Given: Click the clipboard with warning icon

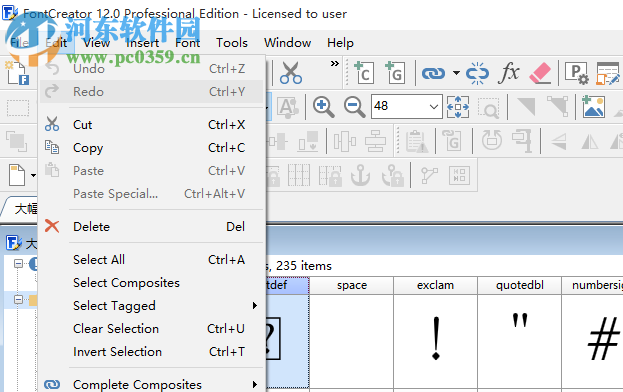Looking at the screenshot, I should (x=417, y=141).
